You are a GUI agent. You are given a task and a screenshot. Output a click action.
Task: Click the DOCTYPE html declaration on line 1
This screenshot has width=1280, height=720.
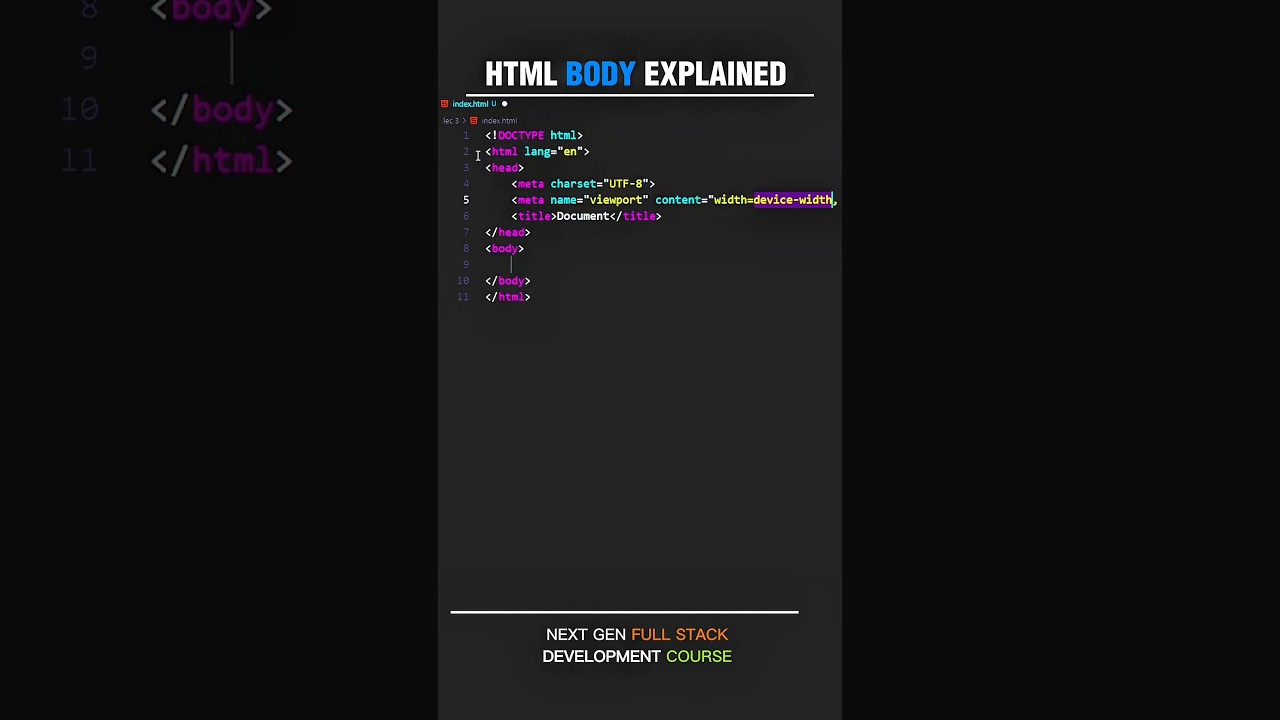(x=534, y=135)
